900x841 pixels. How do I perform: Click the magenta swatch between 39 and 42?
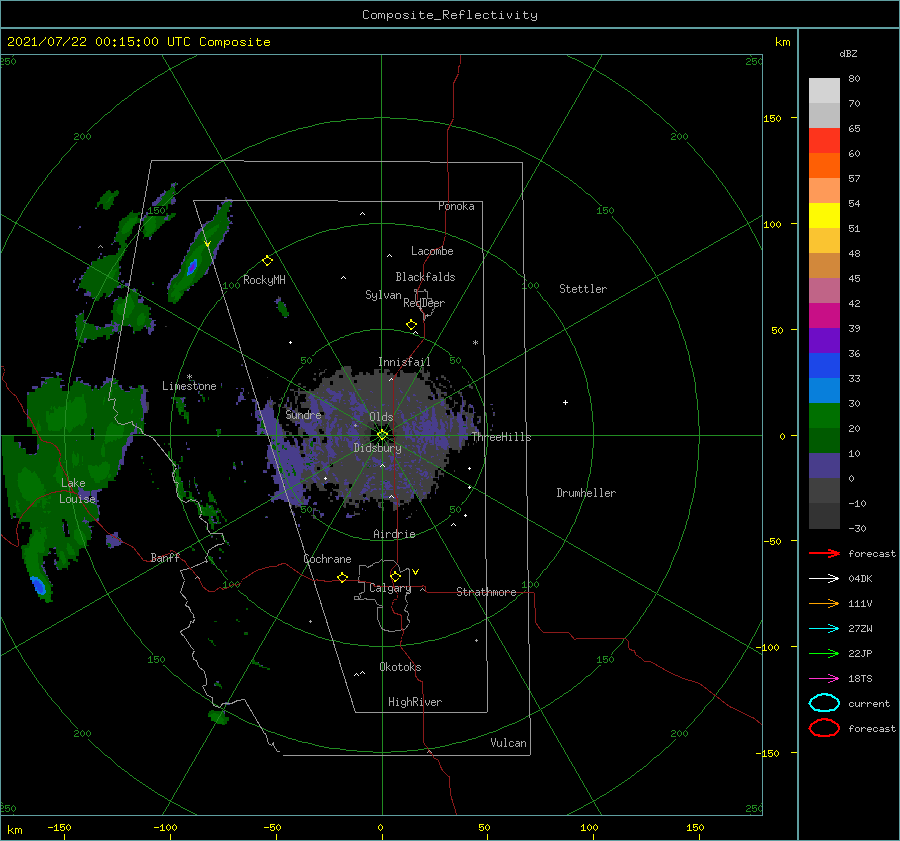(x=824, y=316)
